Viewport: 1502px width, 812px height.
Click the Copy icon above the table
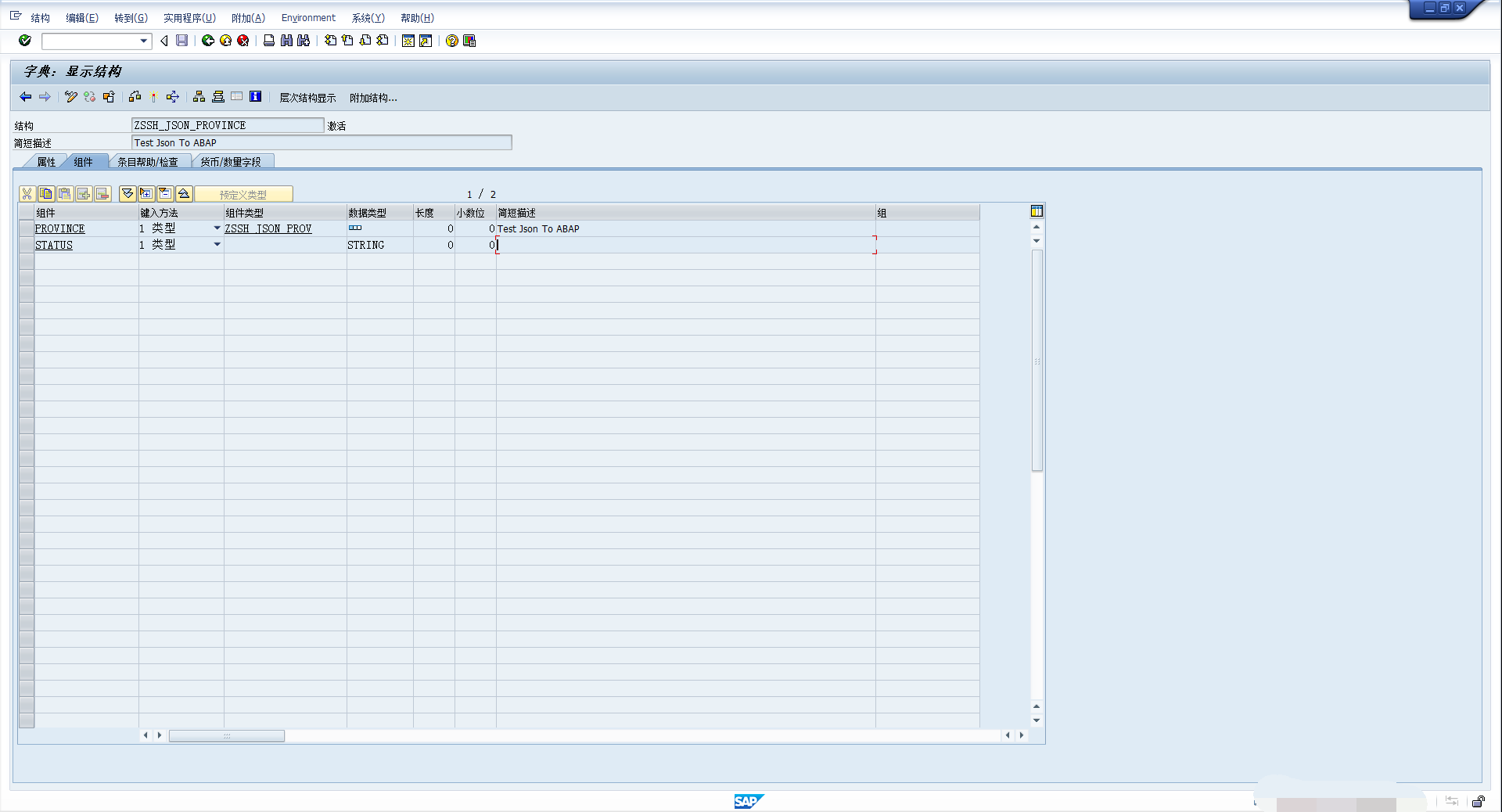coord(46,194)
